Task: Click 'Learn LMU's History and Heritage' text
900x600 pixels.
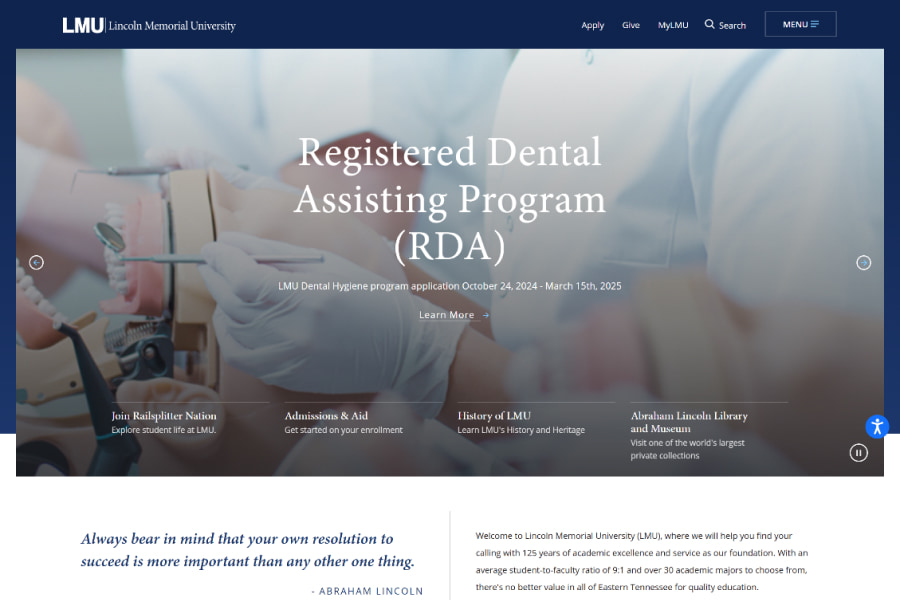Action: tap(521, 430)
